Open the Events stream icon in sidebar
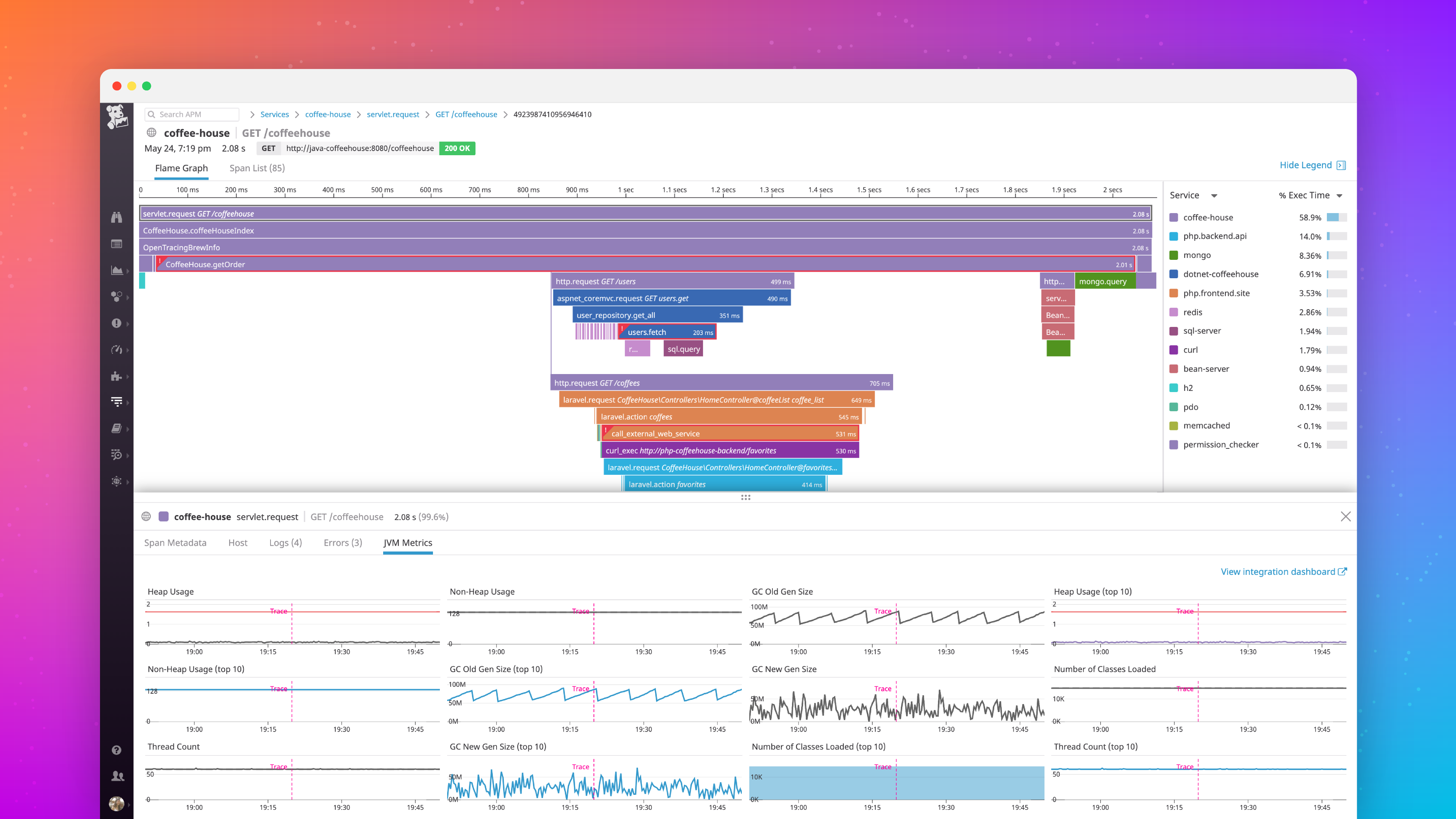The height and width of the screenshot is (819, 1456). click(x=117, y=244)
